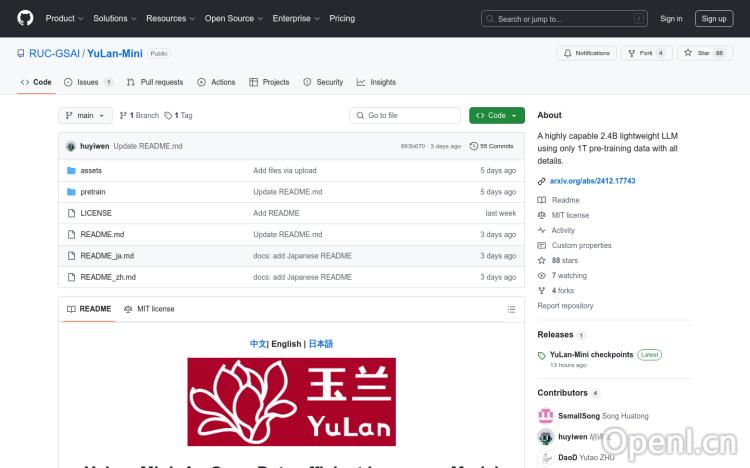The image size is (750, 468).
Task: Open the green Code dropdown
Action: [496, 115]
